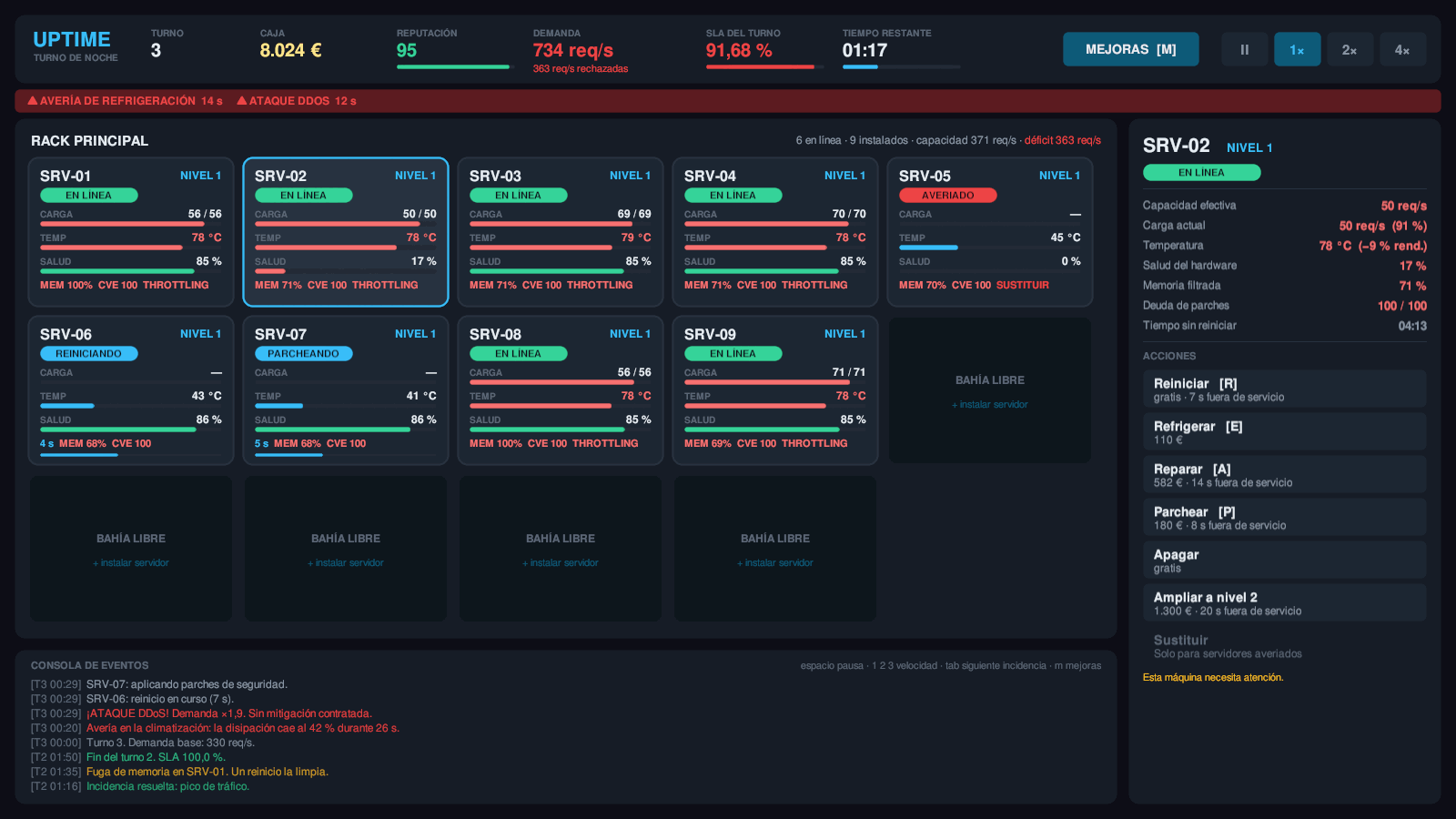This screenshot has width=1456, height=819.
Task: Click the 'déficit 363 req/s' text
Action: [x=1062, y=140]
